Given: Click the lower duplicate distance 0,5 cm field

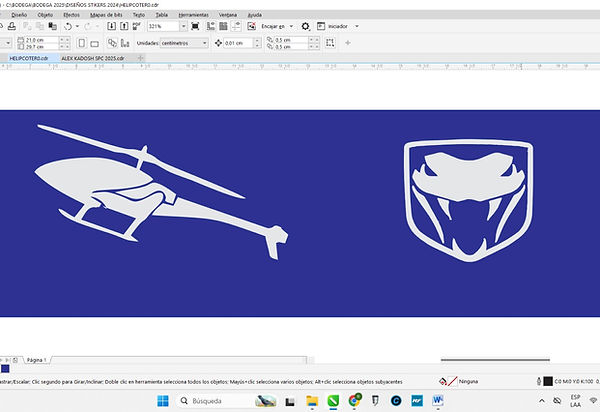Looking at the screenshot, I should coord(291,46).
